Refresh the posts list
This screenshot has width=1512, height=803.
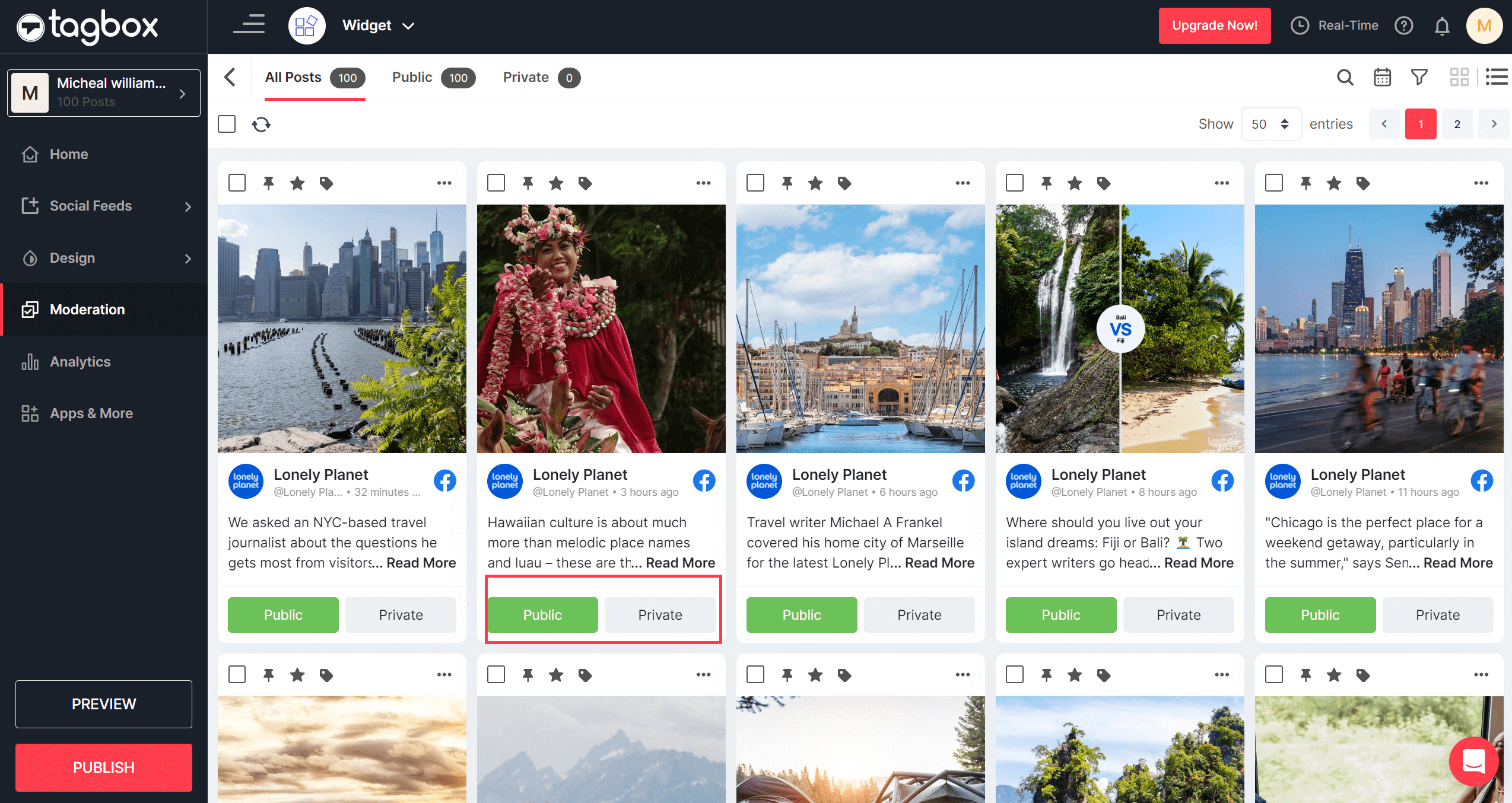coord(261,124)
